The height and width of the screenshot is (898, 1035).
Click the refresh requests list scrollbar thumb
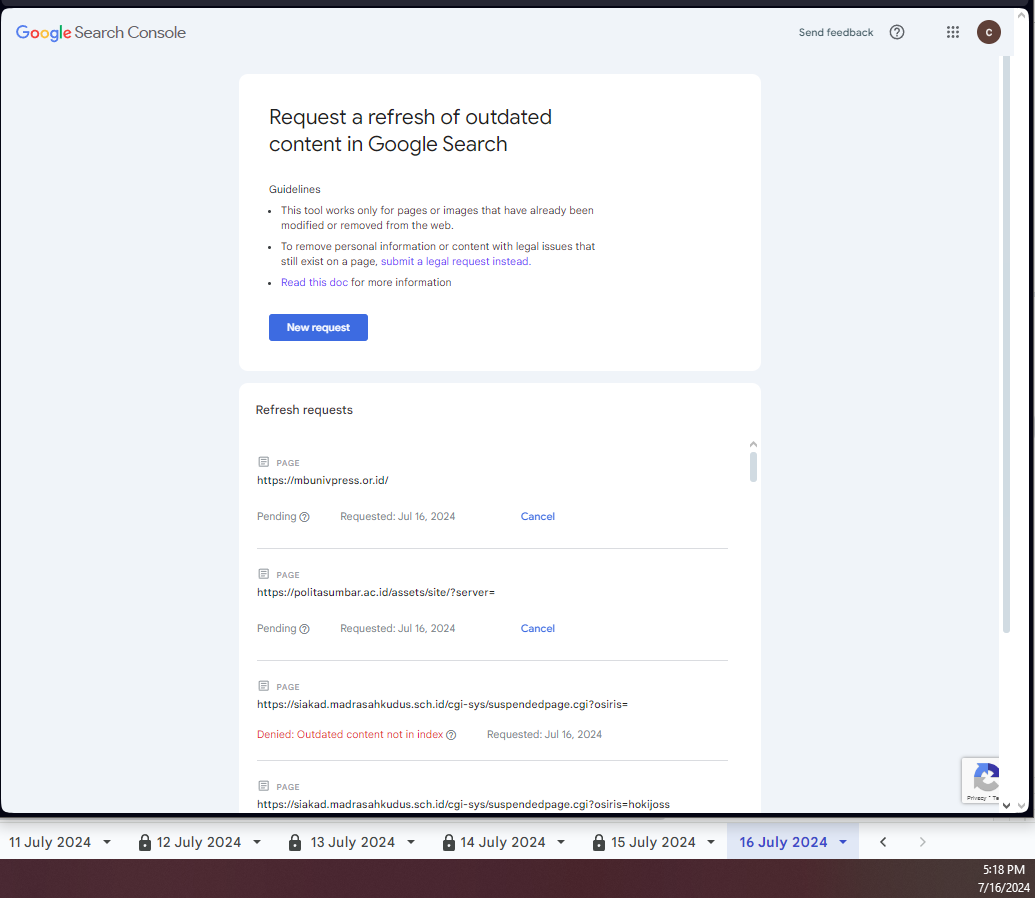tap(753, 467)
